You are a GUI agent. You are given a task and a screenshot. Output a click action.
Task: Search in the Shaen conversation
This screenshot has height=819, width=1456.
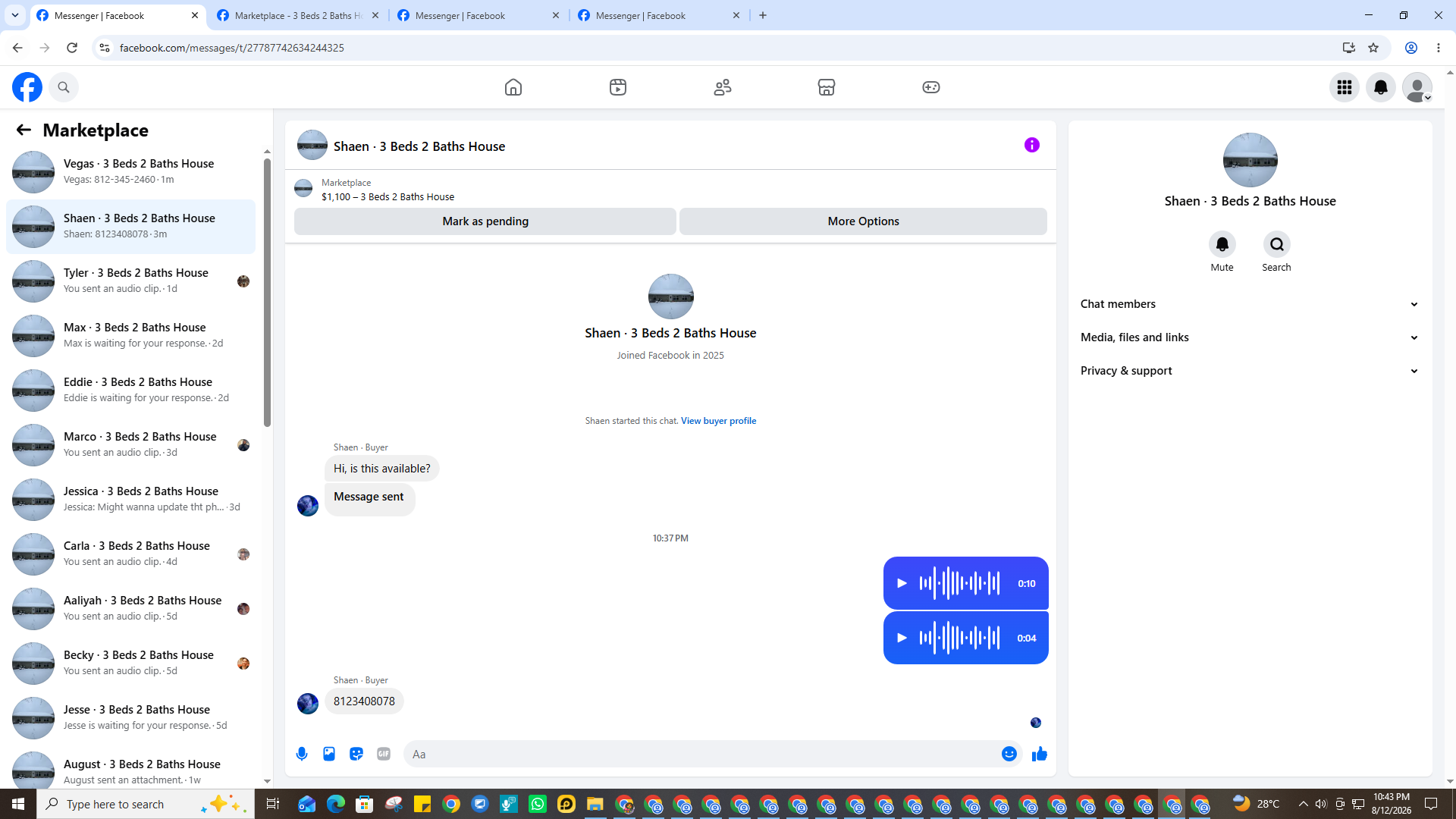click(x=1277, y=244)
